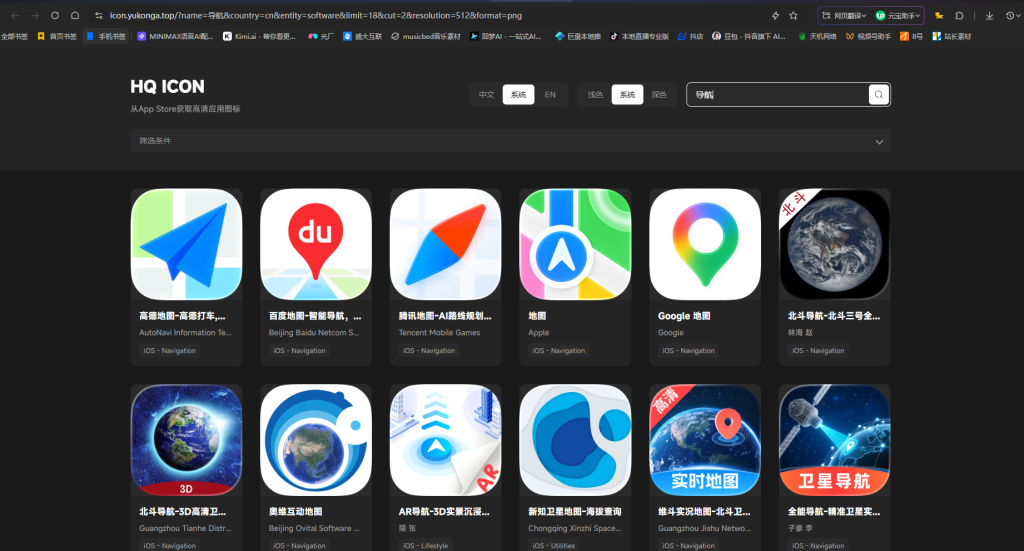Open the musicbed音乐素材 bookmark
This screenshot has height=551, width=1024.
(426, 37)
